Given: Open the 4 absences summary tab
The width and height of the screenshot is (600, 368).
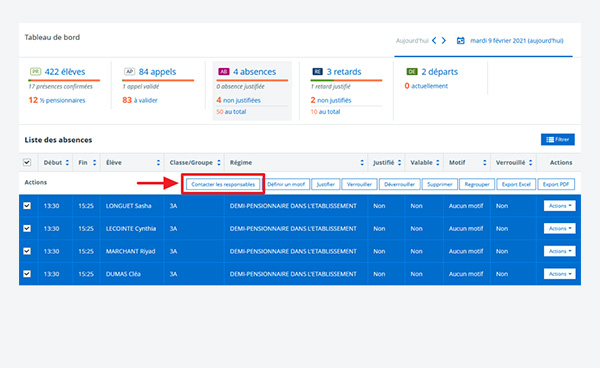Looking at the screenshot, I should pyautogui.click(x=252, y=91).
